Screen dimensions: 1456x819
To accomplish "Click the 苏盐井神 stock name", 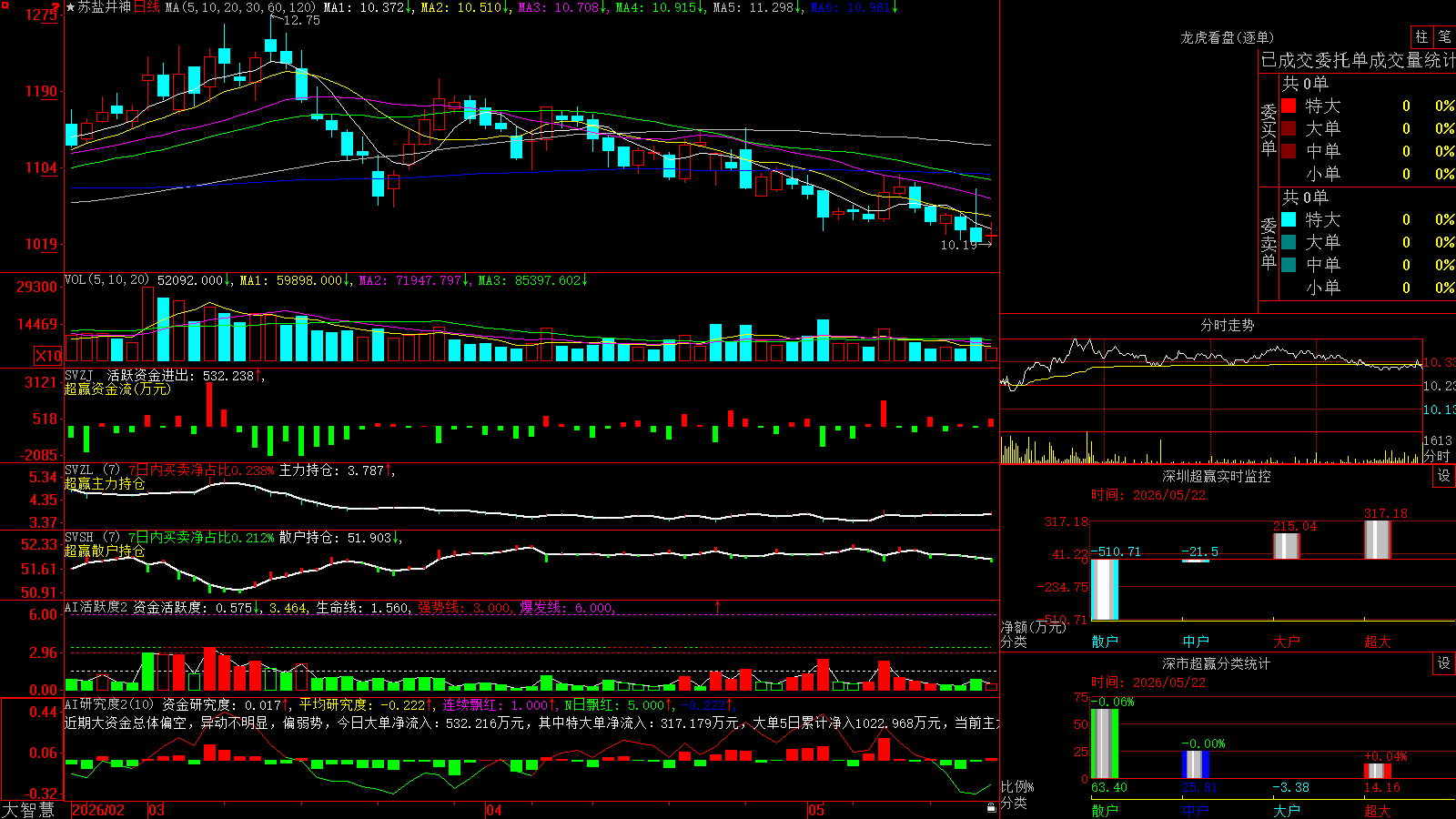I will pyautogui.click(x=105, y=7).
